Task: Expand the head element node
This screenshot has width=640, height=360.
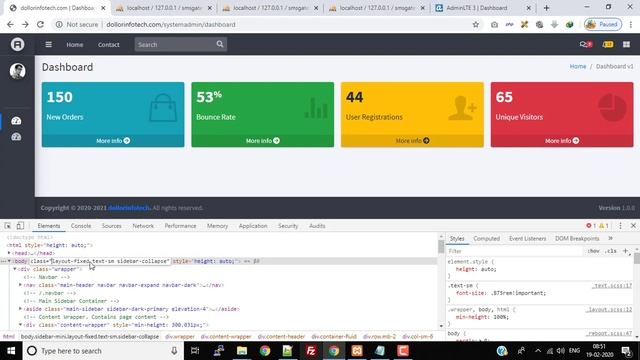Action: click(x=9, y=253)
